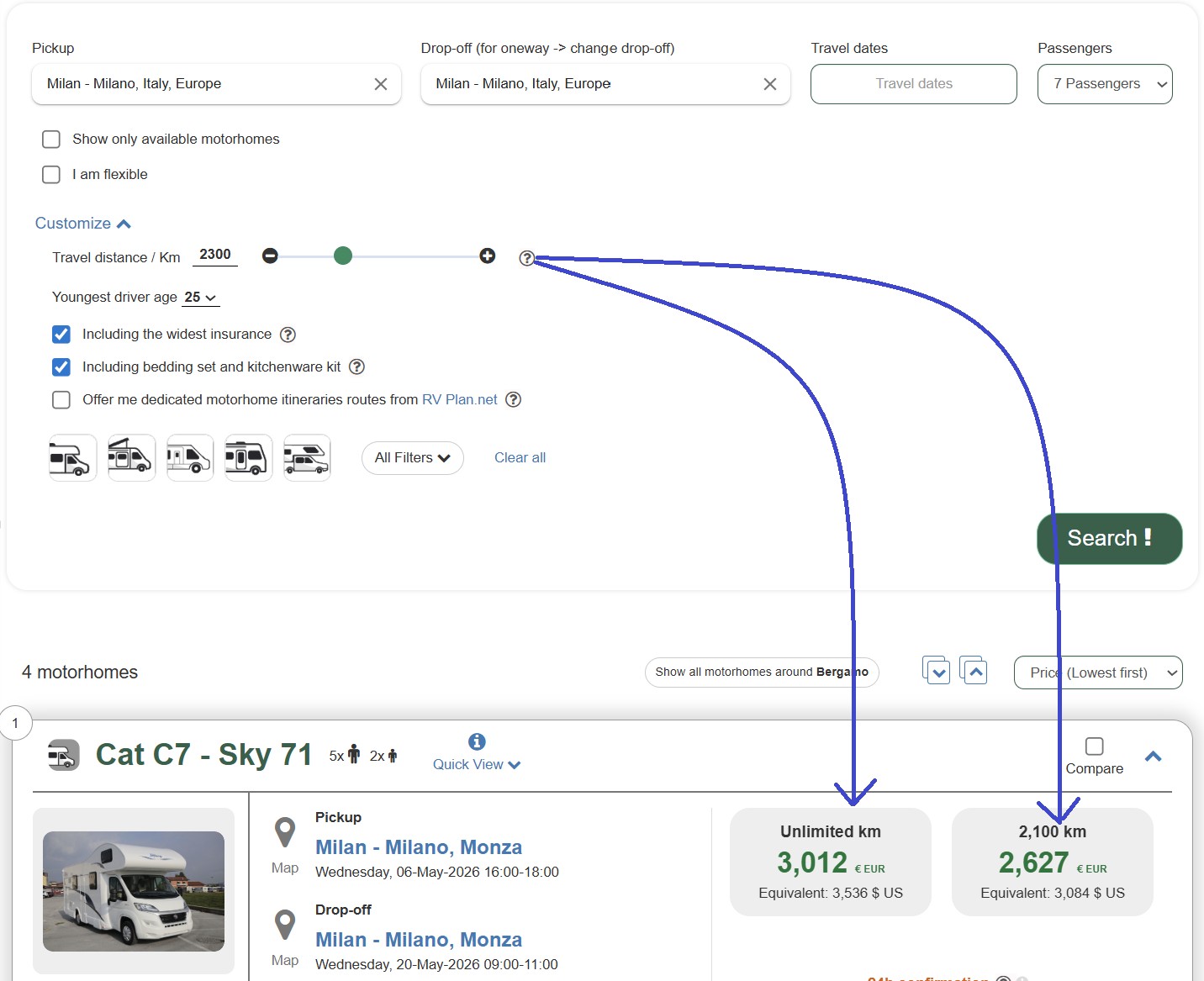Screen dimensions: 1204x981
Task: Uncheck Including the widest insurance
Action: point(61,334)
